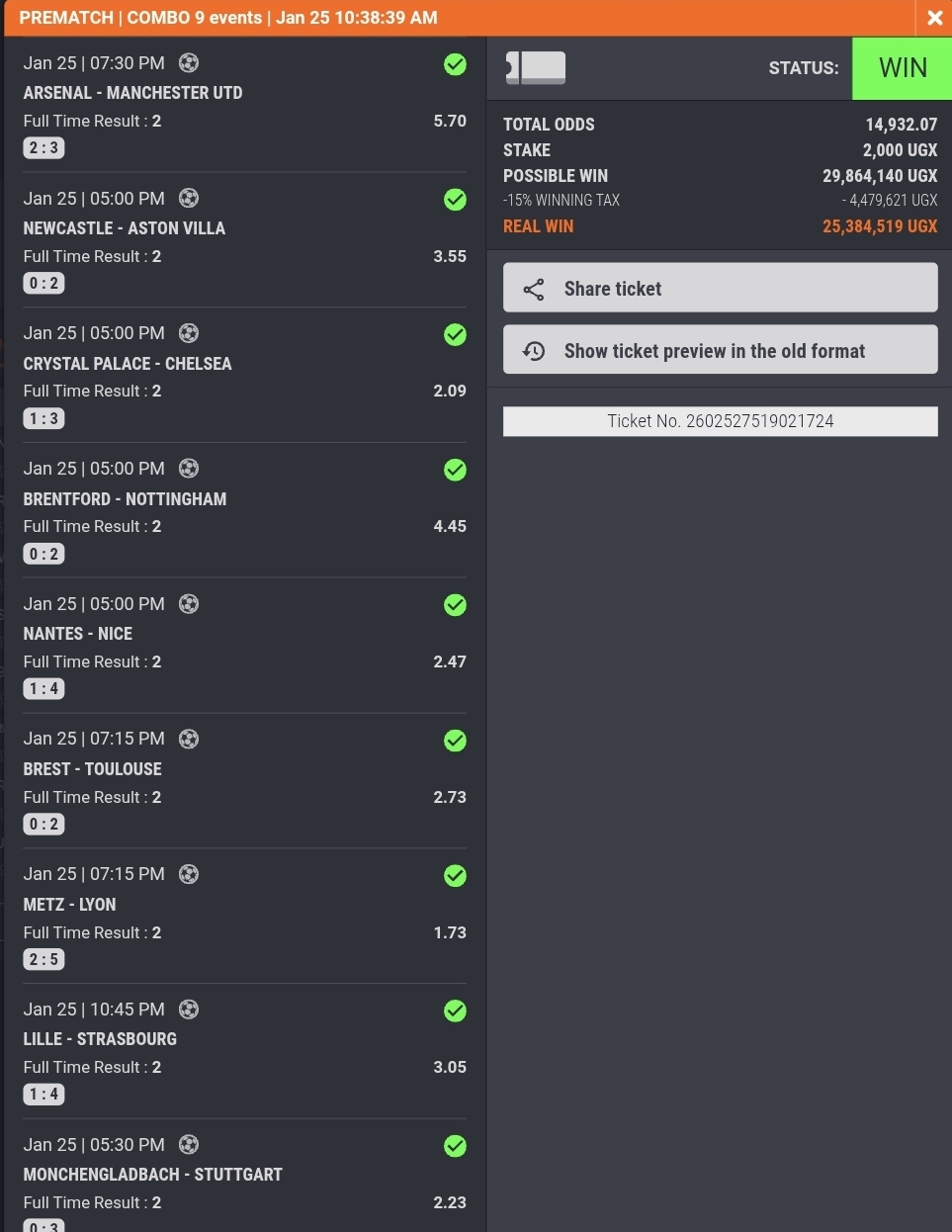952x1232 pixels.
Task: Click the soccer ball icon beside LILLE - STRASBOURG
Action: (188, 1009)
